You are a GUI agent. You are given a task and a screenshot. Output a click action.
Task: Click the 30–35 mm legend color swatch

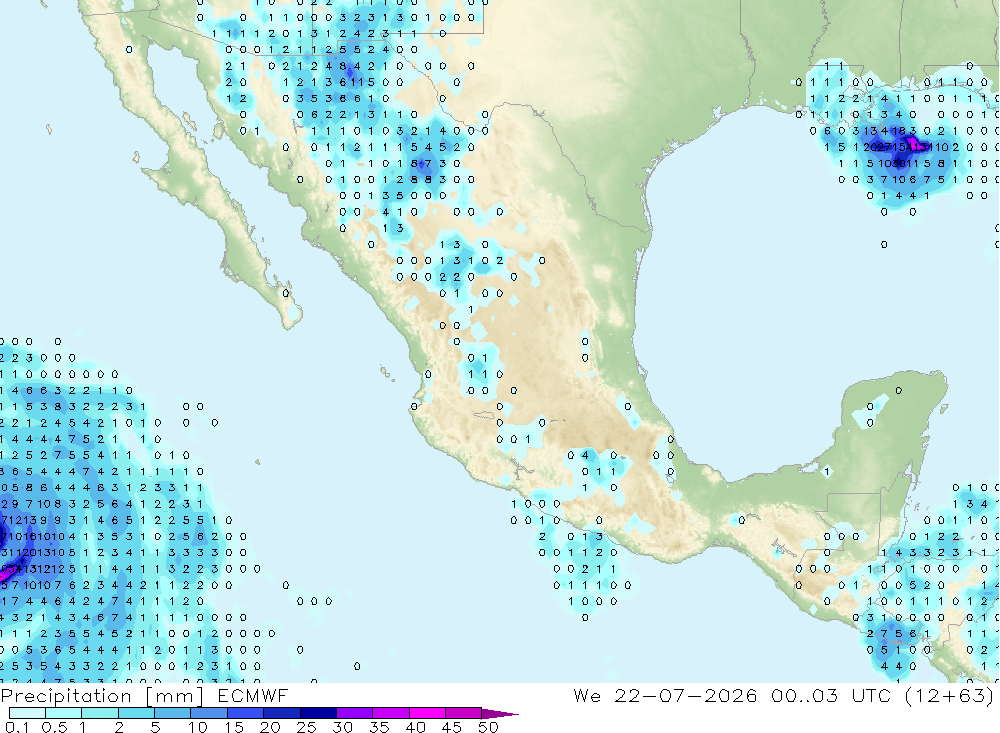pos(355,713)
